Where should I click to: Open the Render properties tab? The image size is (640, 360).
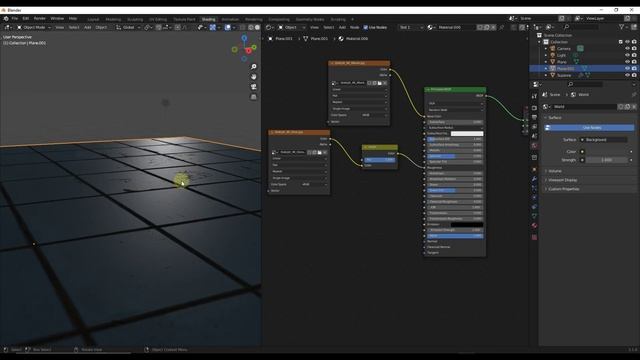pos(534,108)
